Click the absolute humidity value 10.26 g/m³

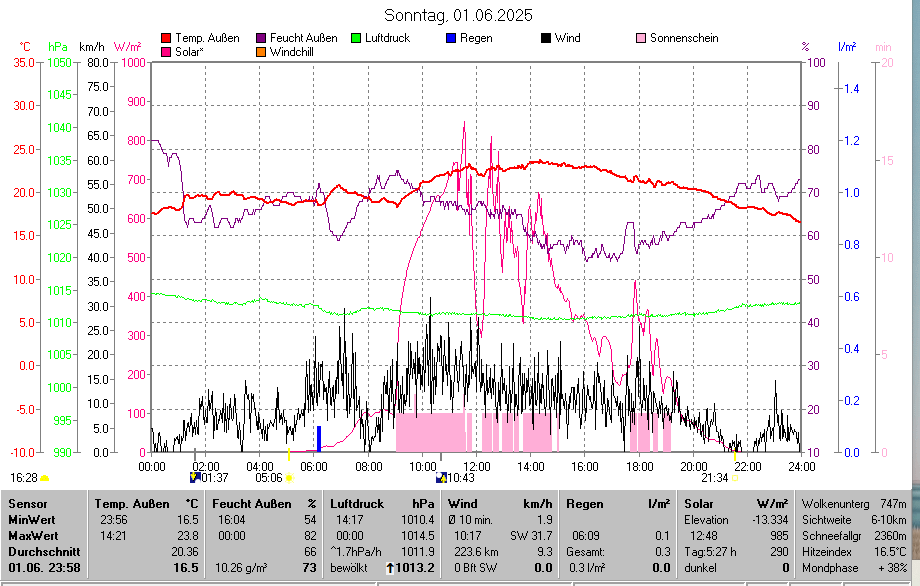coord(241,568)
